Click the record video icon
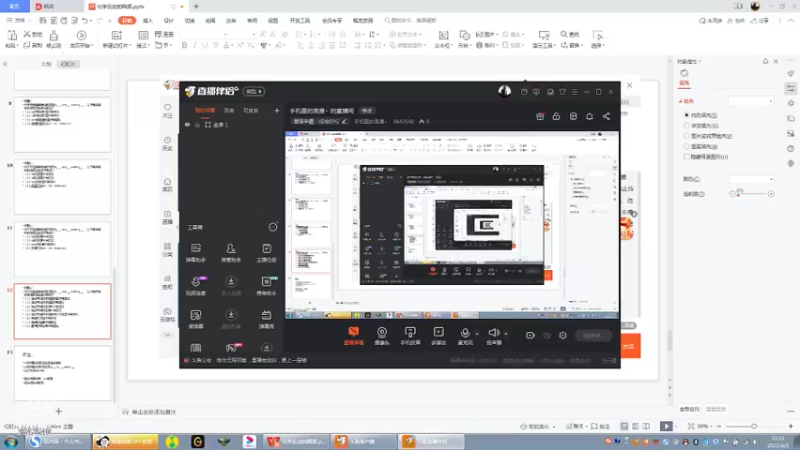Viewport: 800px width, 450px height. tap(530, 335)
